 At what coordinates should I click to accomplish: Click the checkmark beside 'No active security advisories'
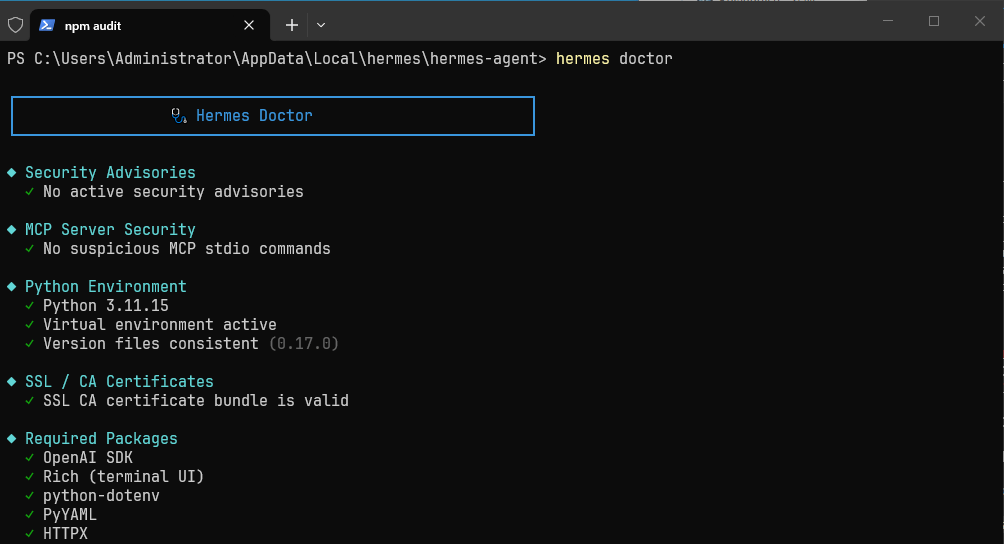coord(29,192)
